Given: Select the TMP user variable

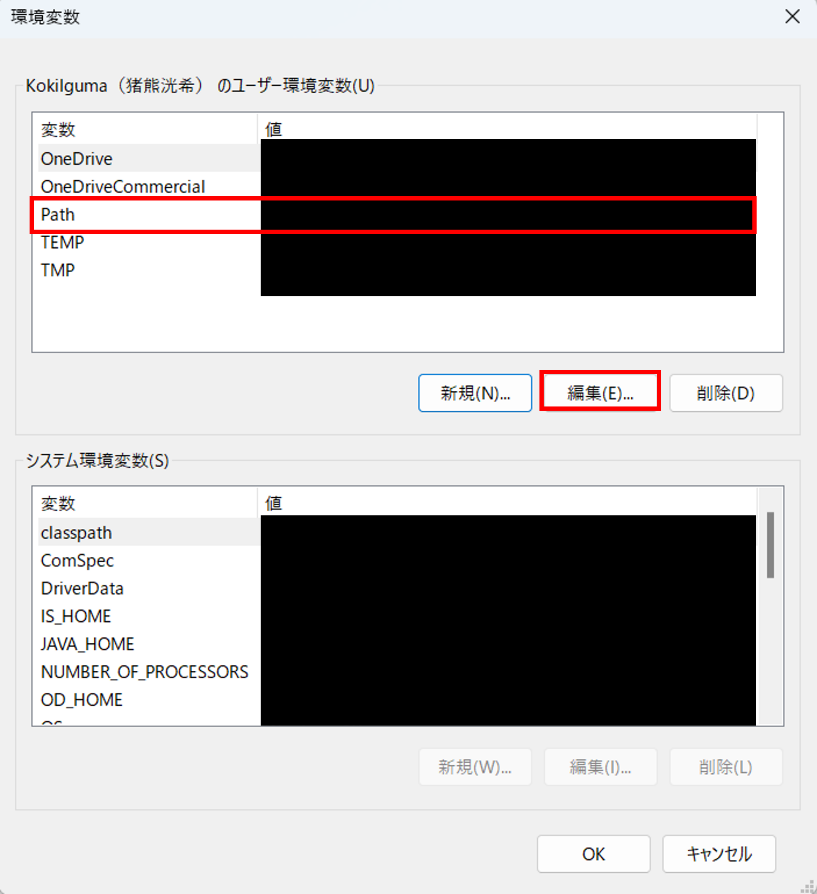Looking at the screenshot, I should point(397,270).
